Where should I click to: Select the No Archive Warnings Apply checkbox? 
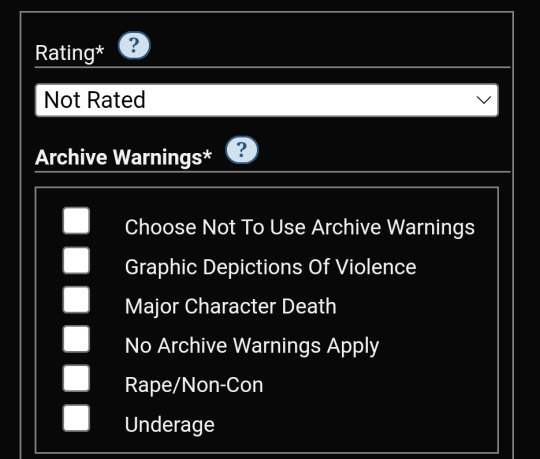click(x=76, y=339)
